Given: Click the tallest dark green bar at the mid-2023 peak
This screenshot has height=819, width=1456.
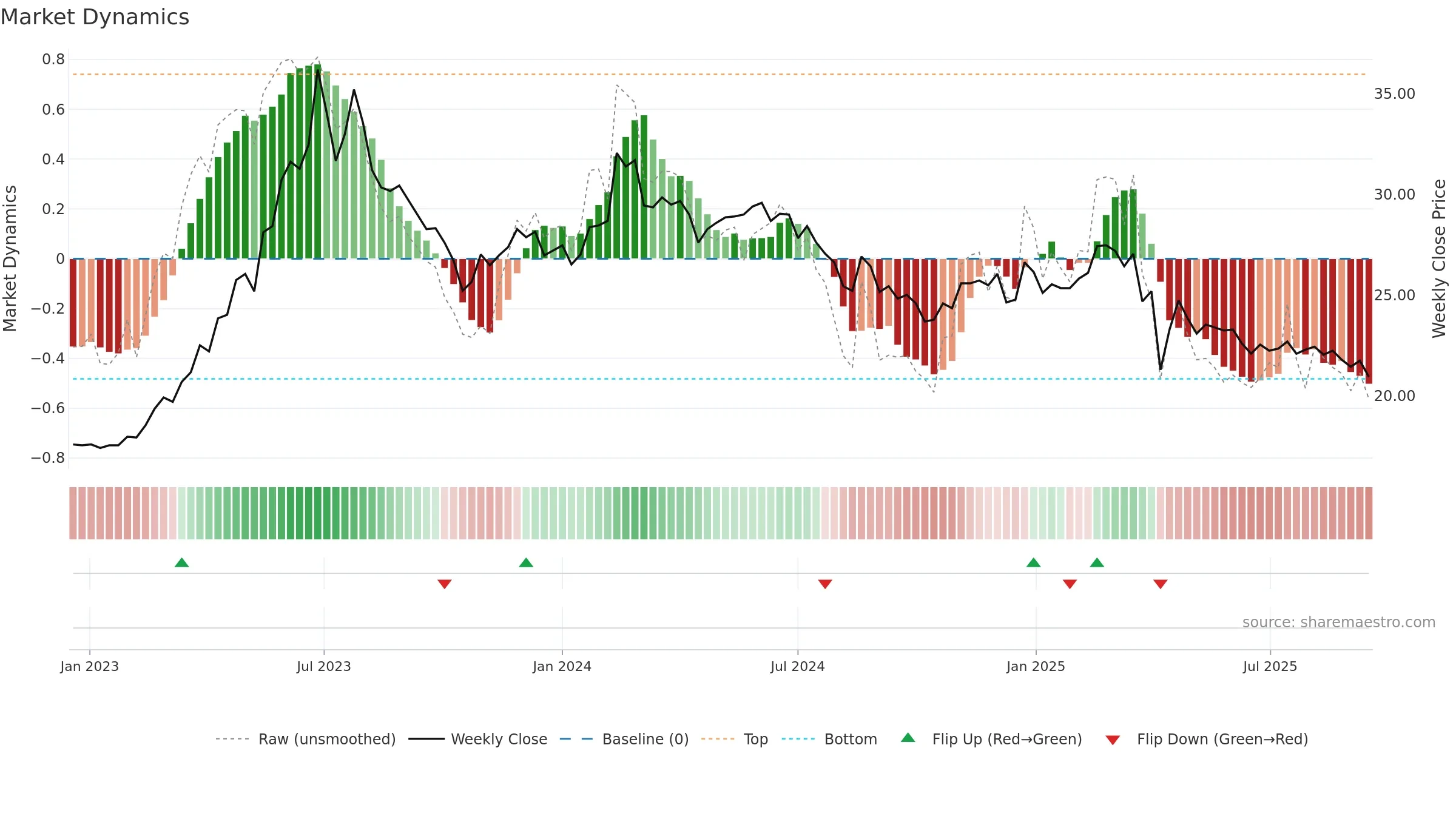Looking at the screenshot, I should click(x=317, y=162).
